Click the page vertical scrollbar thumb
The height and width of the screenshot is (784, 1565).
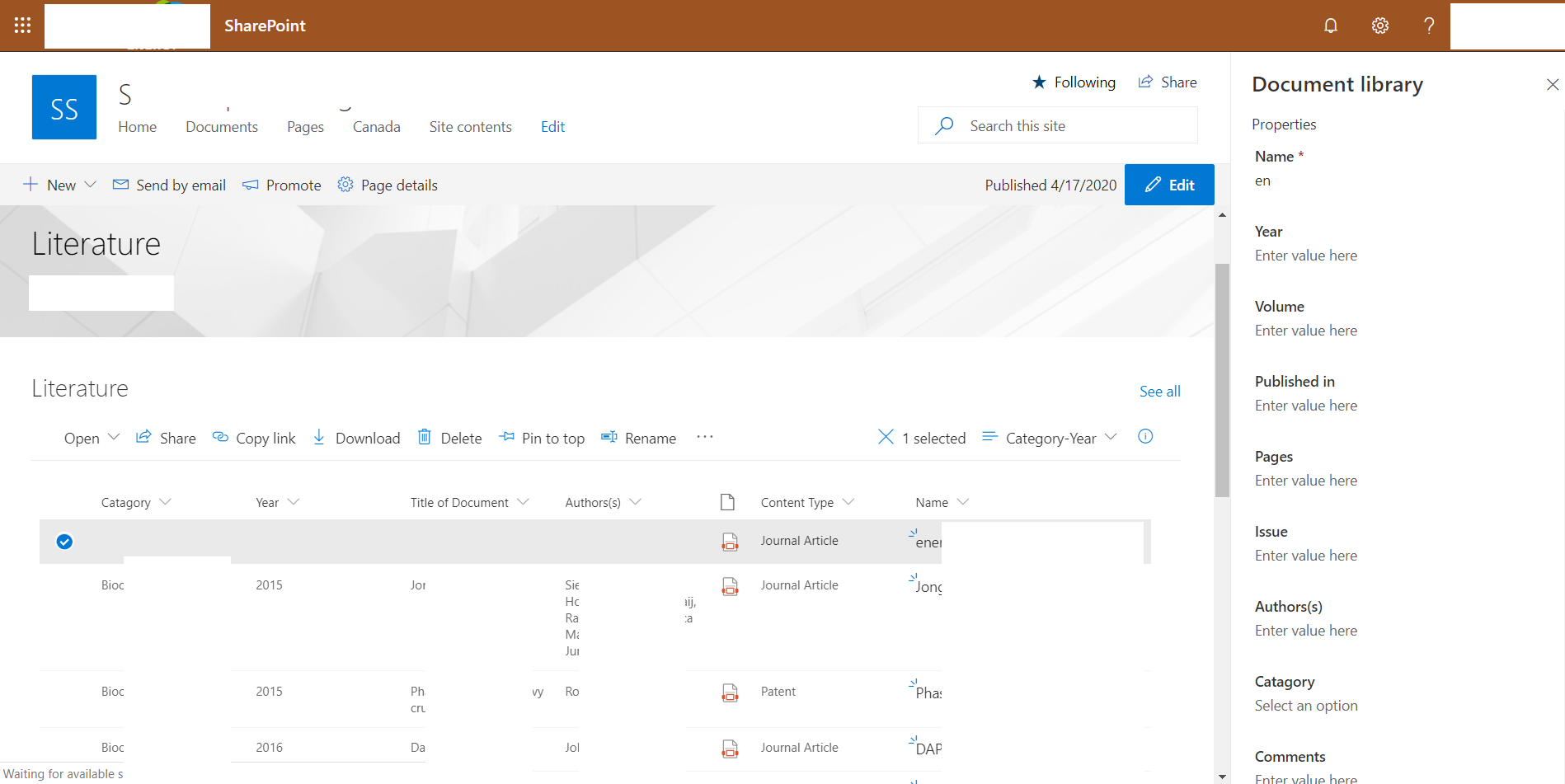click(1222, 380)
